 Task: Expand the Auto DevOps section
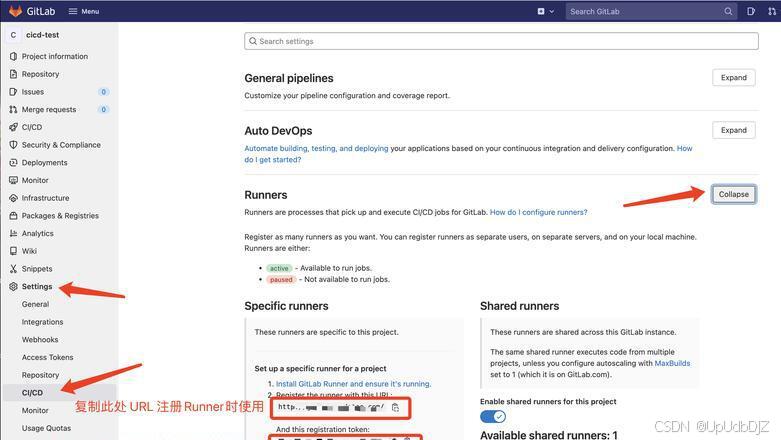point(734,130)
